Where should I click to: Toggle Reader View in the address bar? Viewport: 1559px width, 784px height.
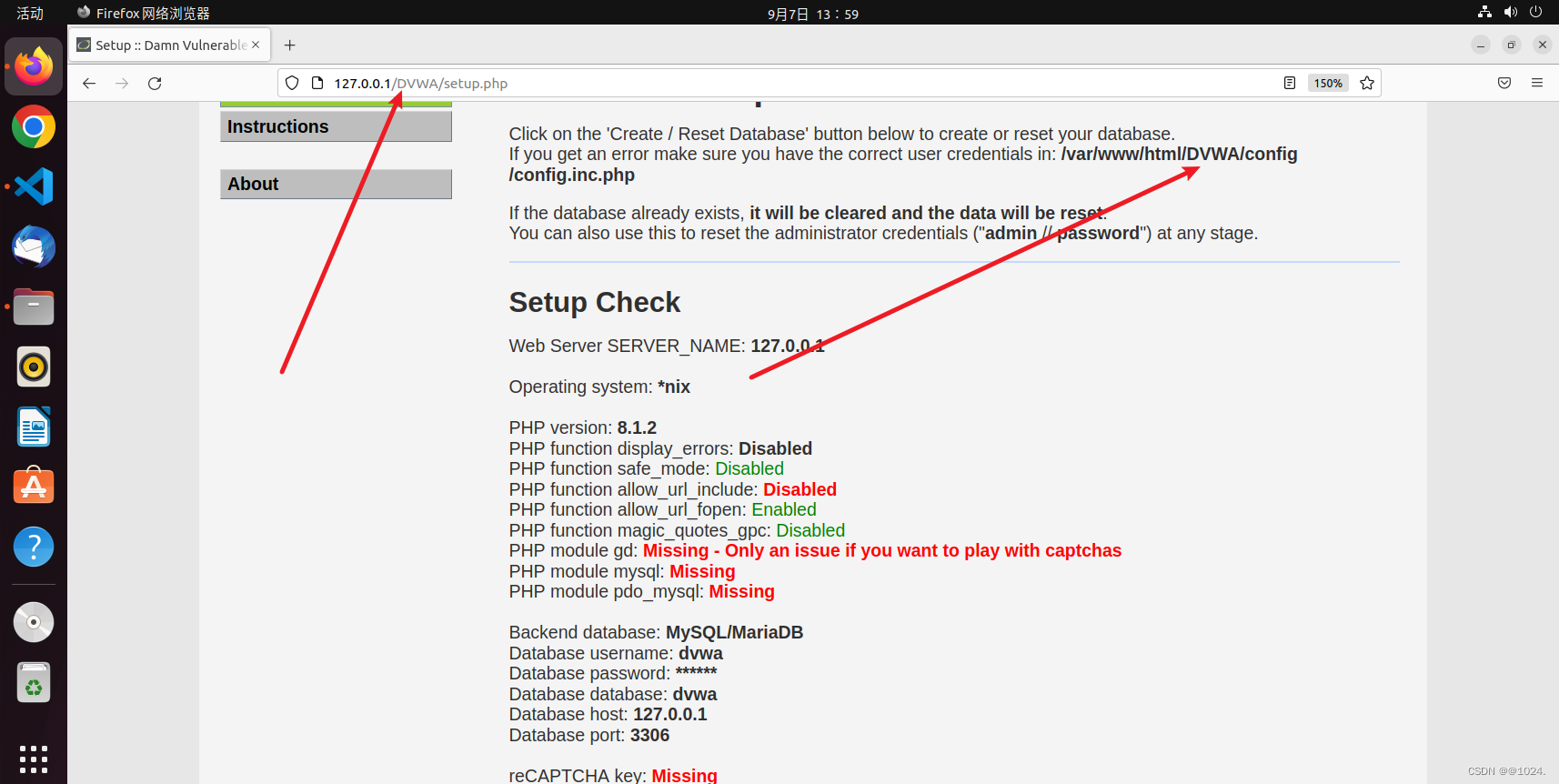[1290, 83]
